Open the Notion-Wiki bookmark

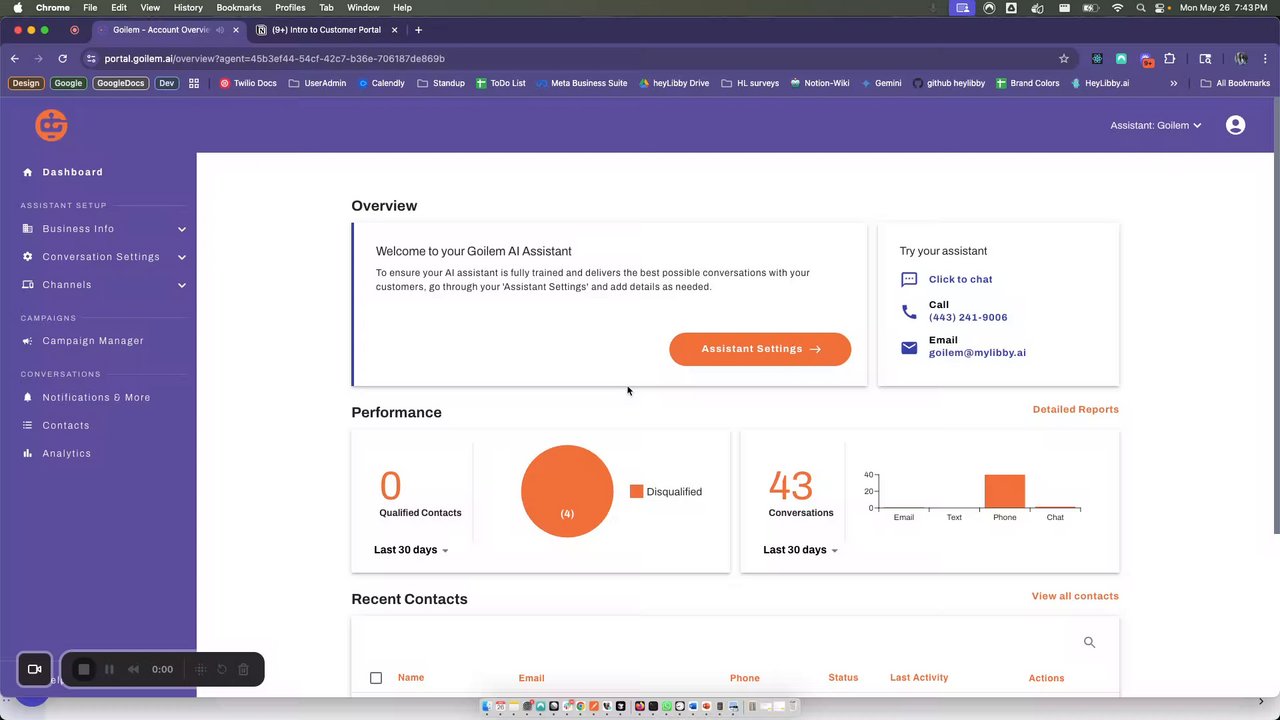point(820,83)
